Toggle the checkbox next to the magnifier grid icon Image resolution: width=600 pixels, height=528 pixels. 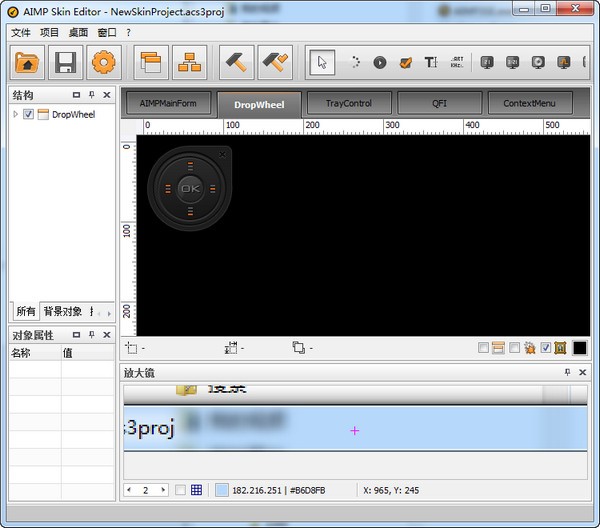(181, 490)
